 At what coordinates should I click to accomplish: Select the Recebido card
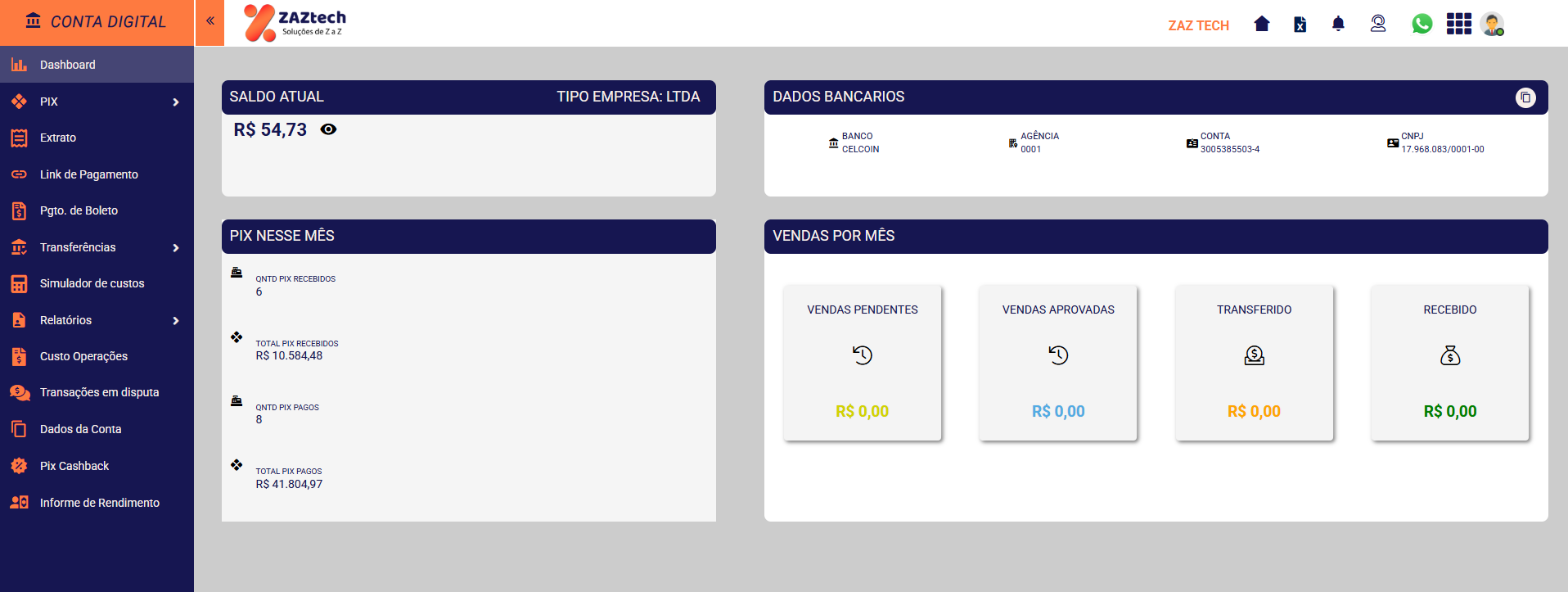point(1450,363)
